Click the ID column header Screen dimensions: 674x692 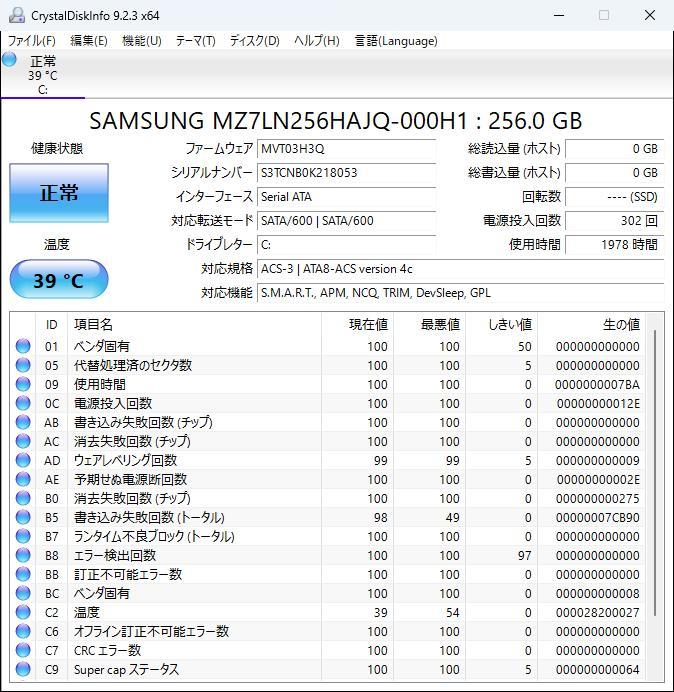click(52, 324)
